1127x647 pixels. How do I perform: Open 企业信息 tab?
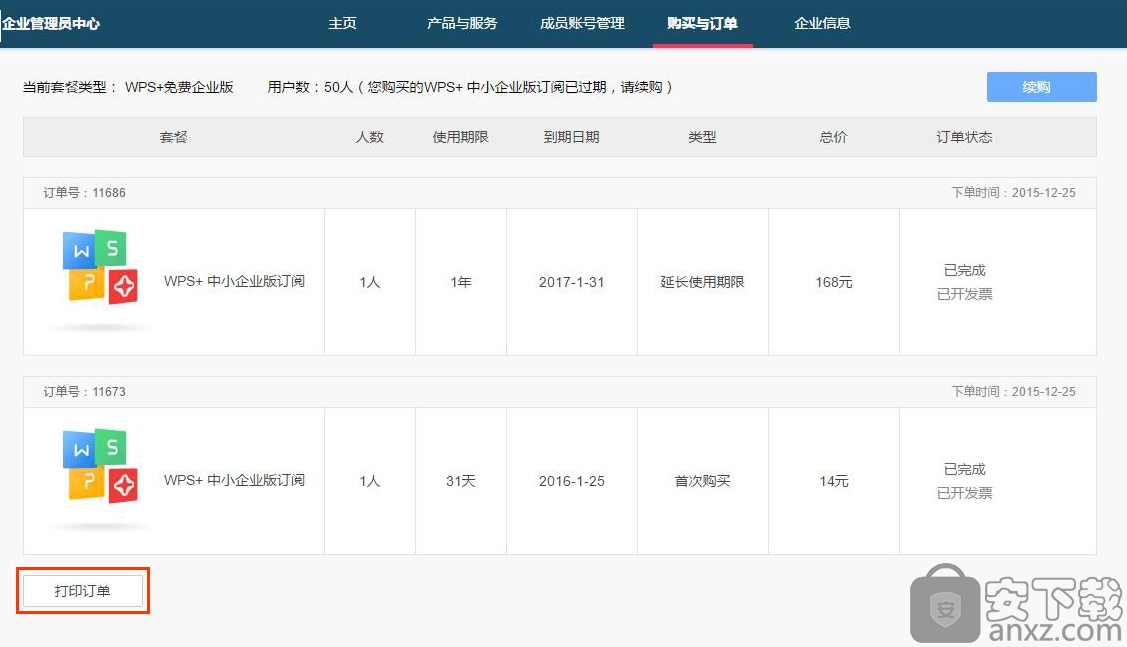click(x=822, y=24)
